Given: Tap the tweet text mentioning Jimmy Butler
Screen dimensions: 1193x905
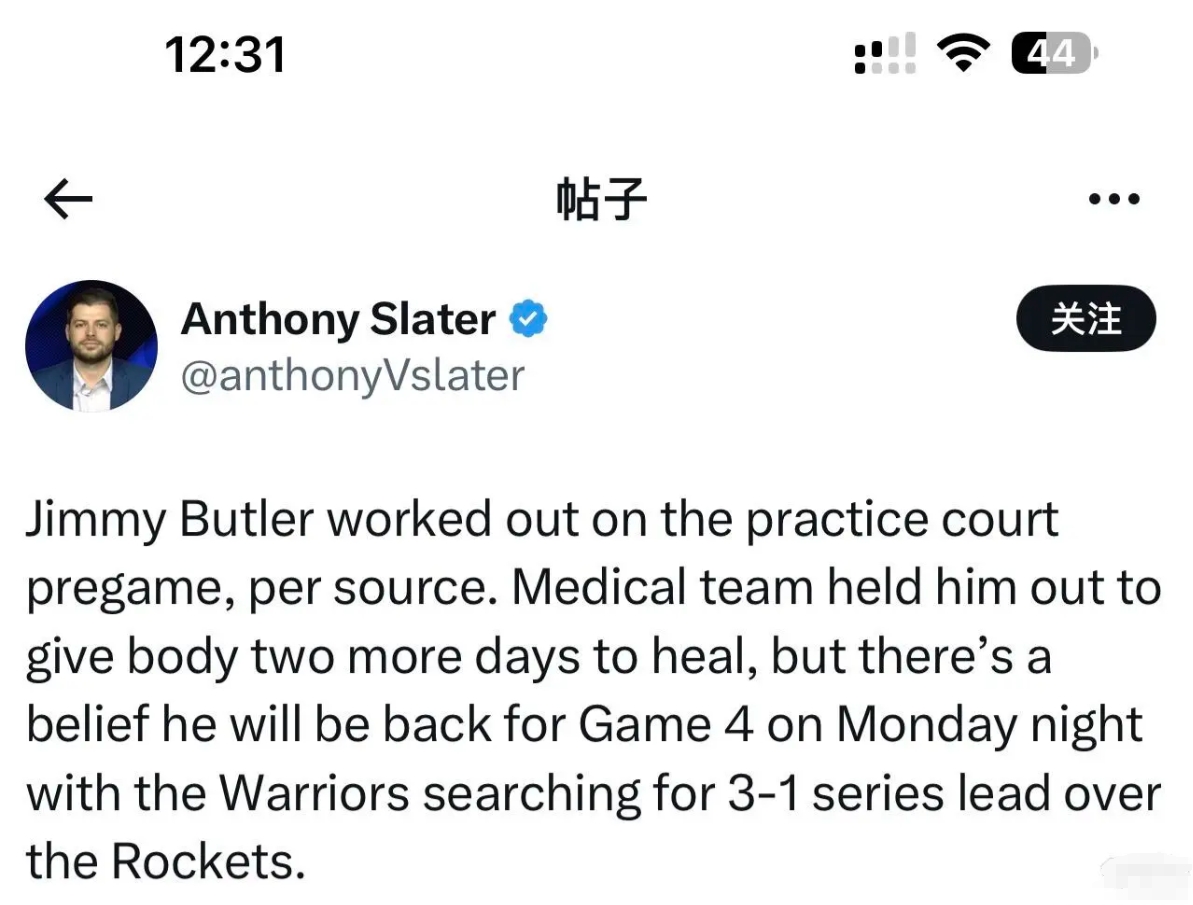Looking at the screenshot, I should pyautogui.click(x=593, y=690).
